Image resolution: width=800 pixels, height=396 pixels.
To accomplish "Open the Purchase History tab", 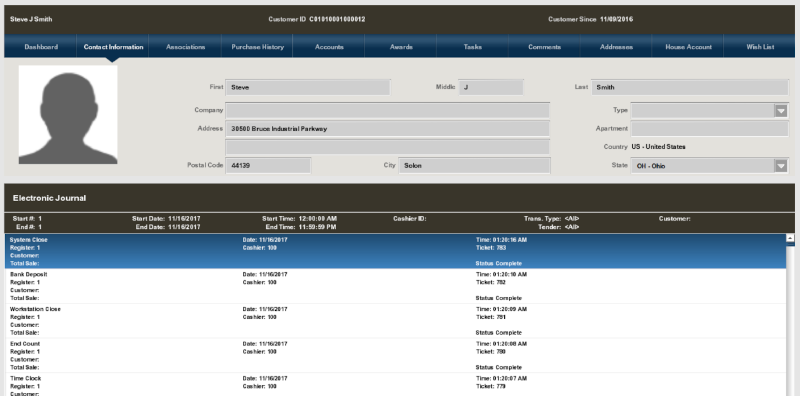I will pos(257,46).
